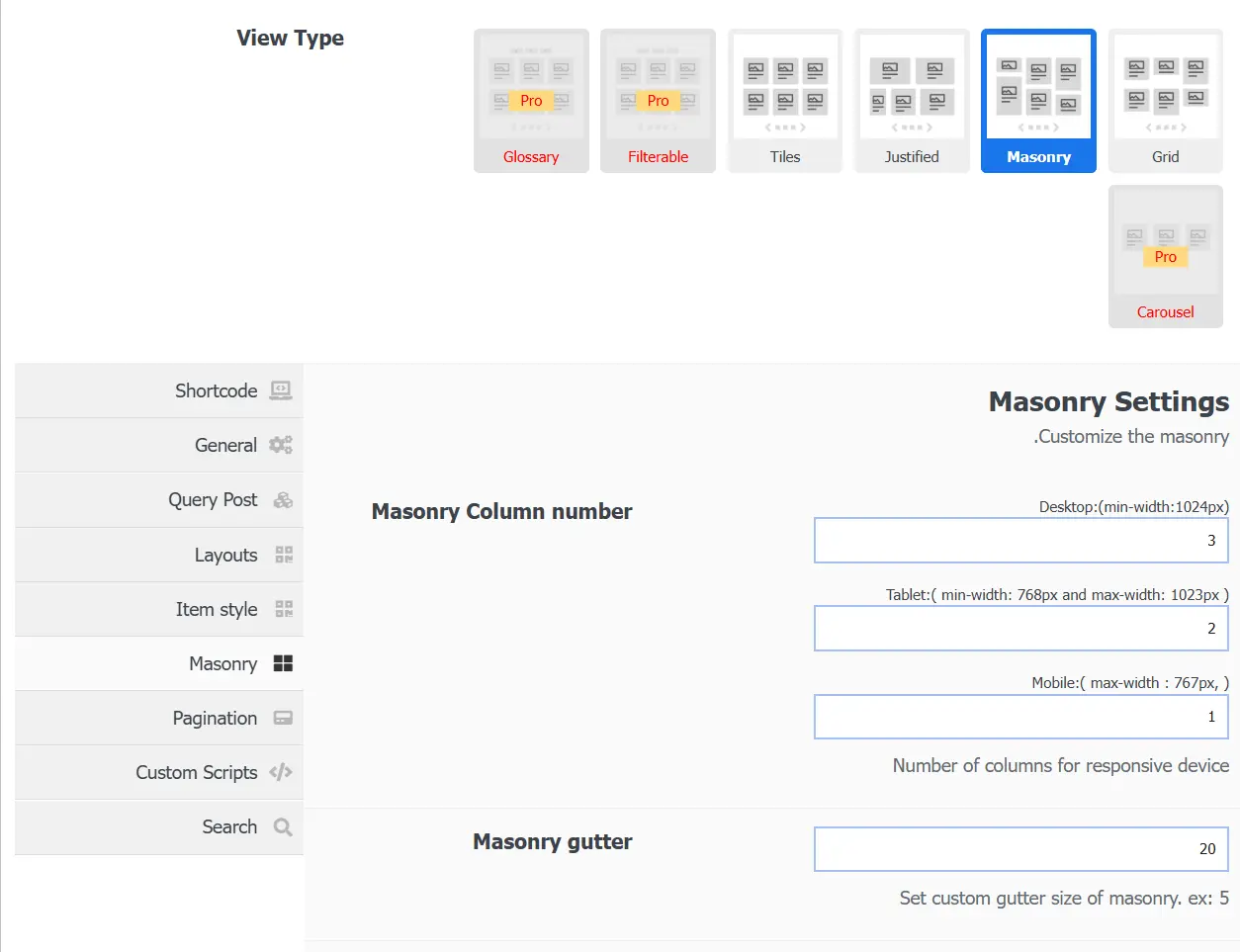Go to the Pagination tab
The height and width of the screenshot is (952, 1240).
click(x=159, y=718)
